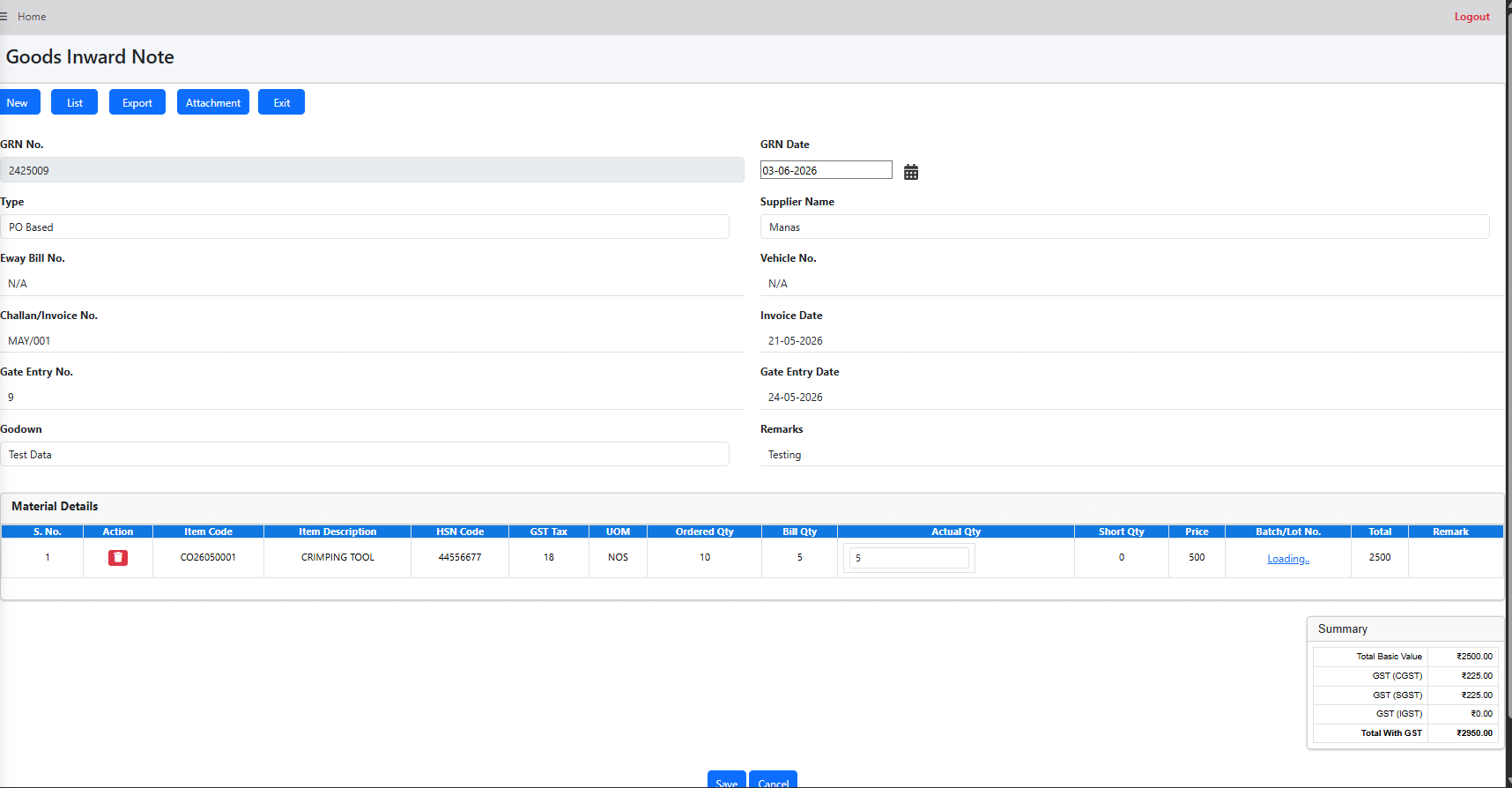The width and height of the screenshot is (1512, 788).
Task: Click the Vehicle No. field
Action: click(1132, 284)
